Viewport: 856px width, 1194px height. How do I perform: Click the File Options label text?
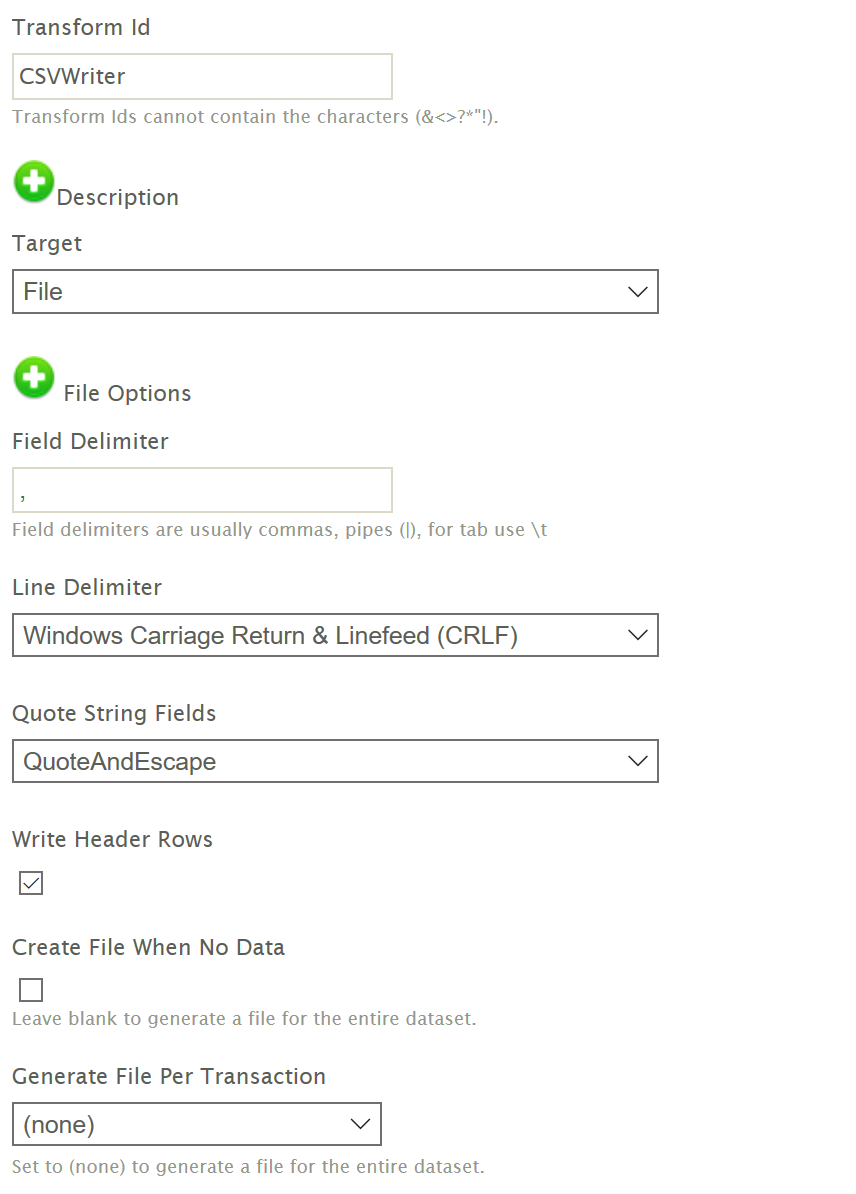click(x=127, y=394)
